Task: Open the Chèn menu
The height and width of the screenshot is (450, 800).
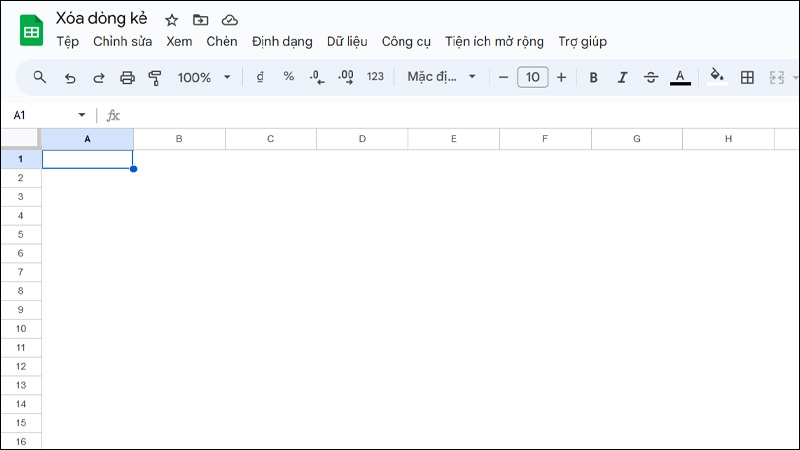Action: click(221, 41)
